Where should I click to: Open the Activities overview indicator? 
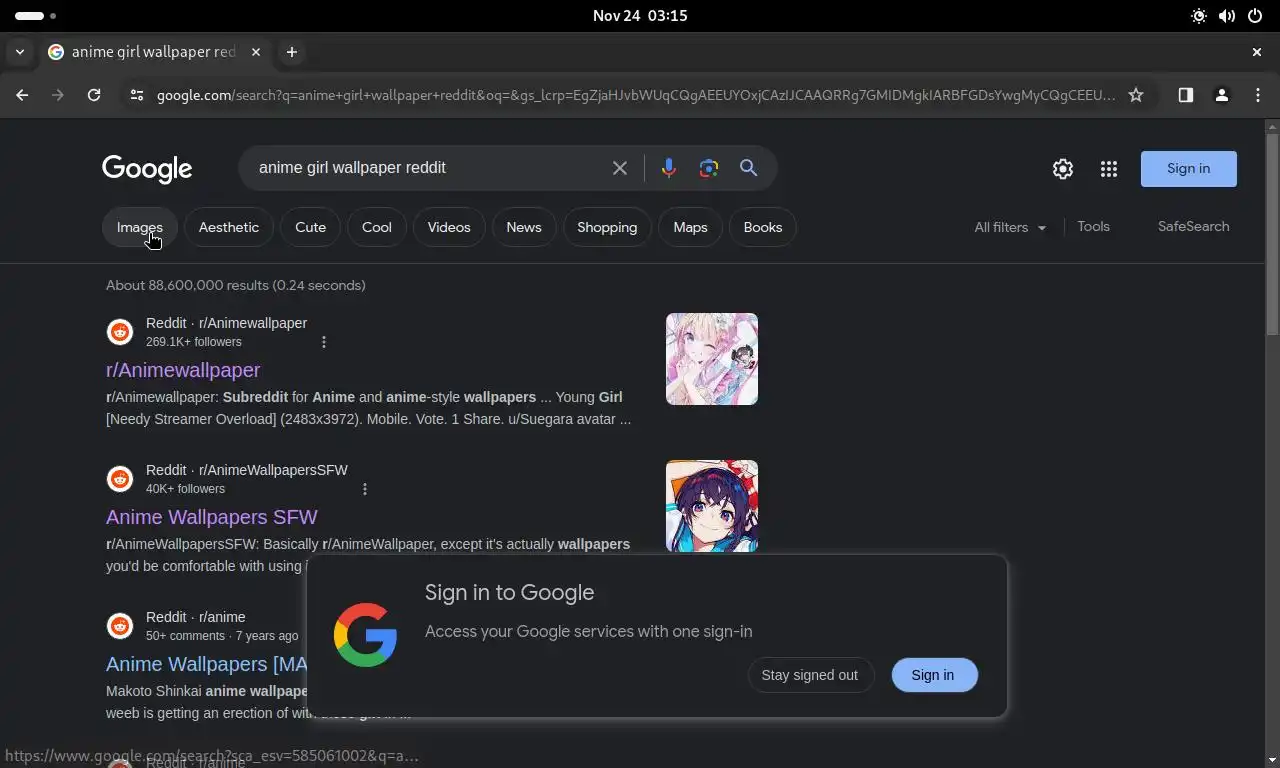point(36,16)
